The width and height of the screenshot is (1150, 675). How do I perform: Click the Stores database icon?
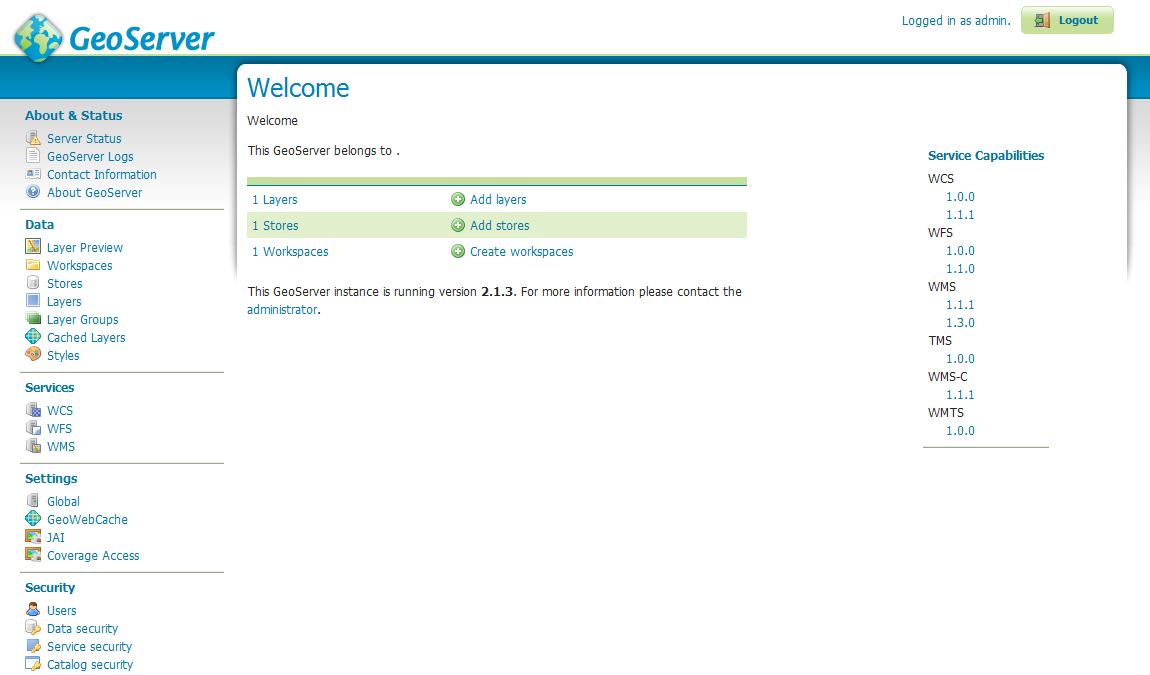pos(33,282)
